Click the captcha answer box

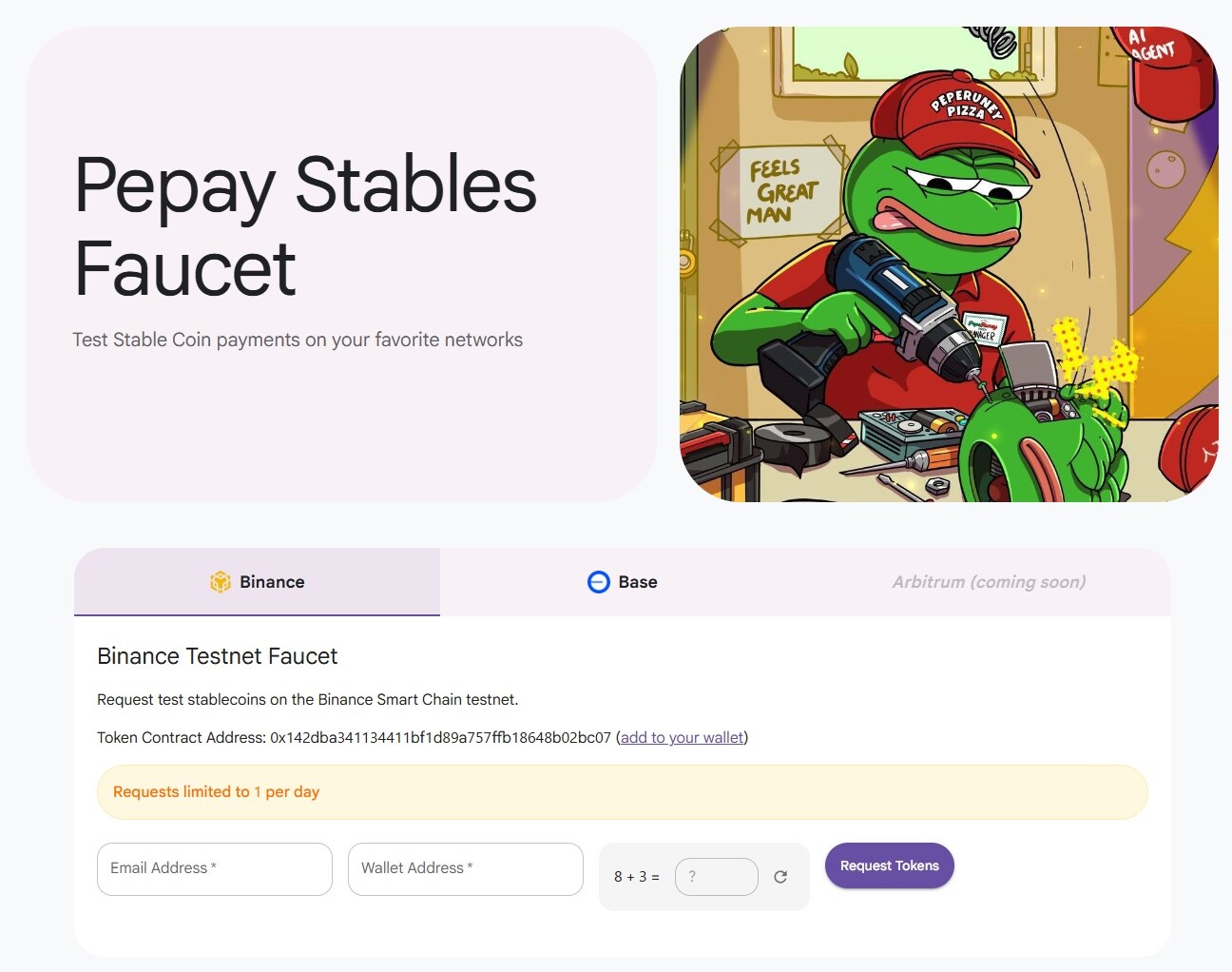716,877
